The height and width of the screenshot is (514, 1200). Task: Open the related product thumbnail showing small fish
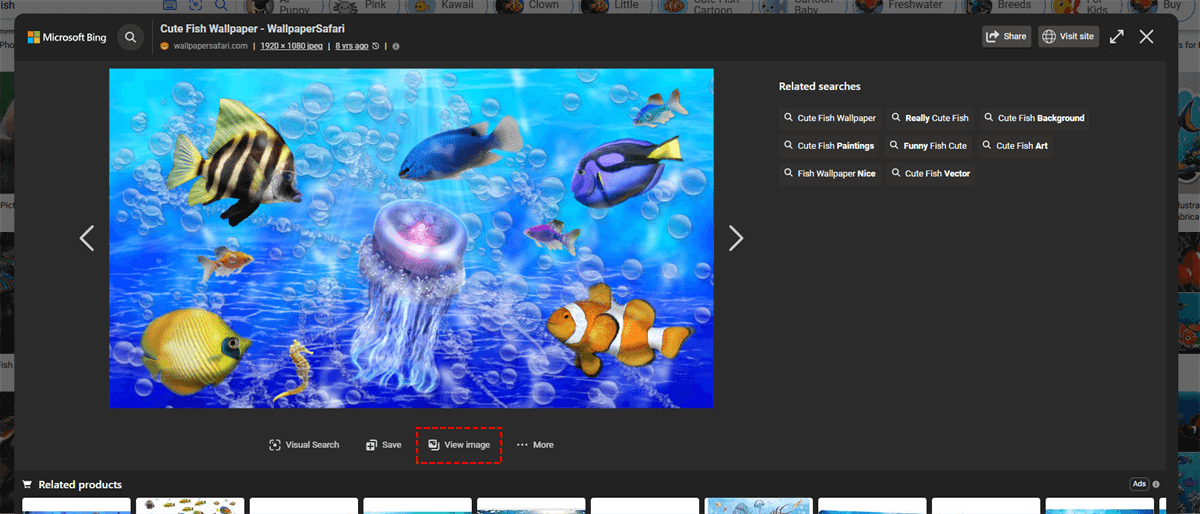point(190,506)
